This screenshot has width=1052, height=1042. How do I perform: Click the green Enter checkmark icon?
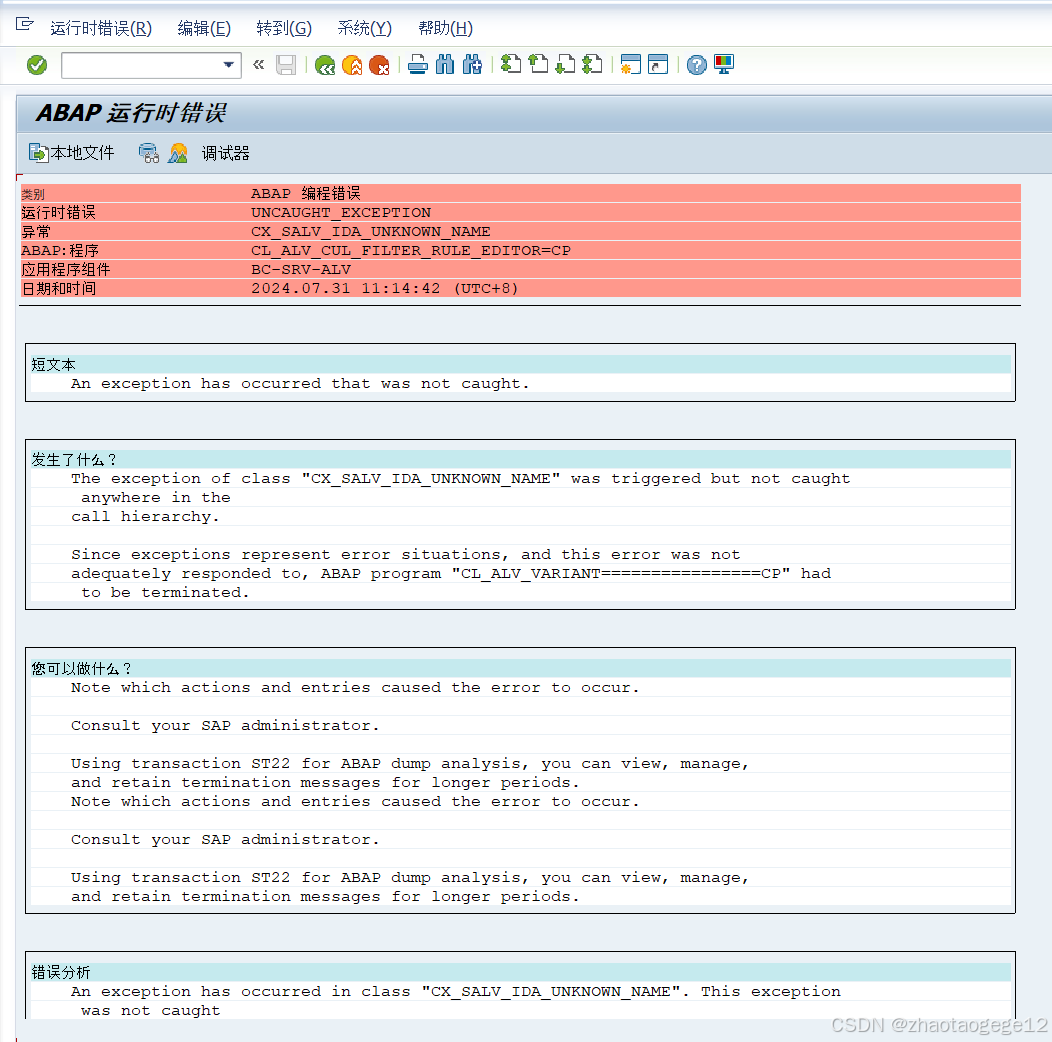(37, 65)
